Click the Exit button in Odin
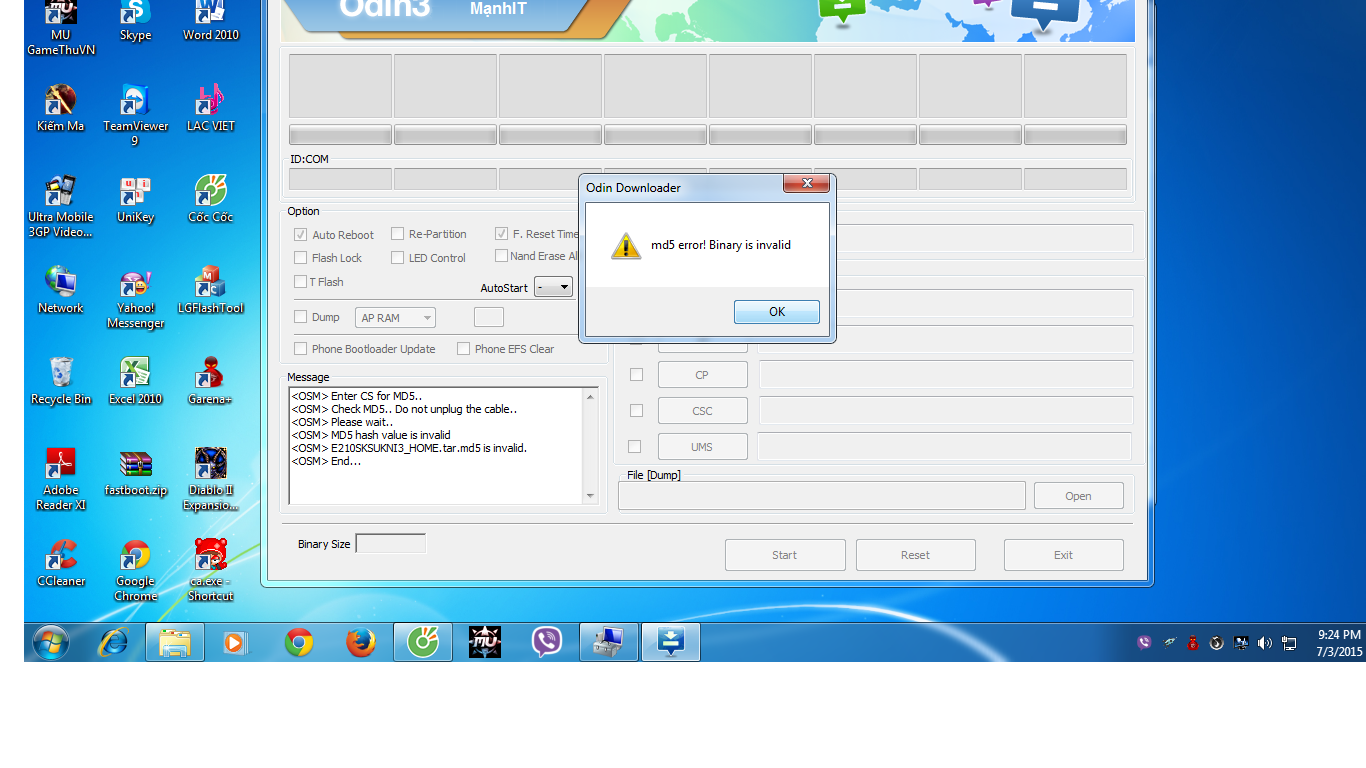Viewport: 1366px width, 768px height. pyautogui.click(x=1063, y=555)
